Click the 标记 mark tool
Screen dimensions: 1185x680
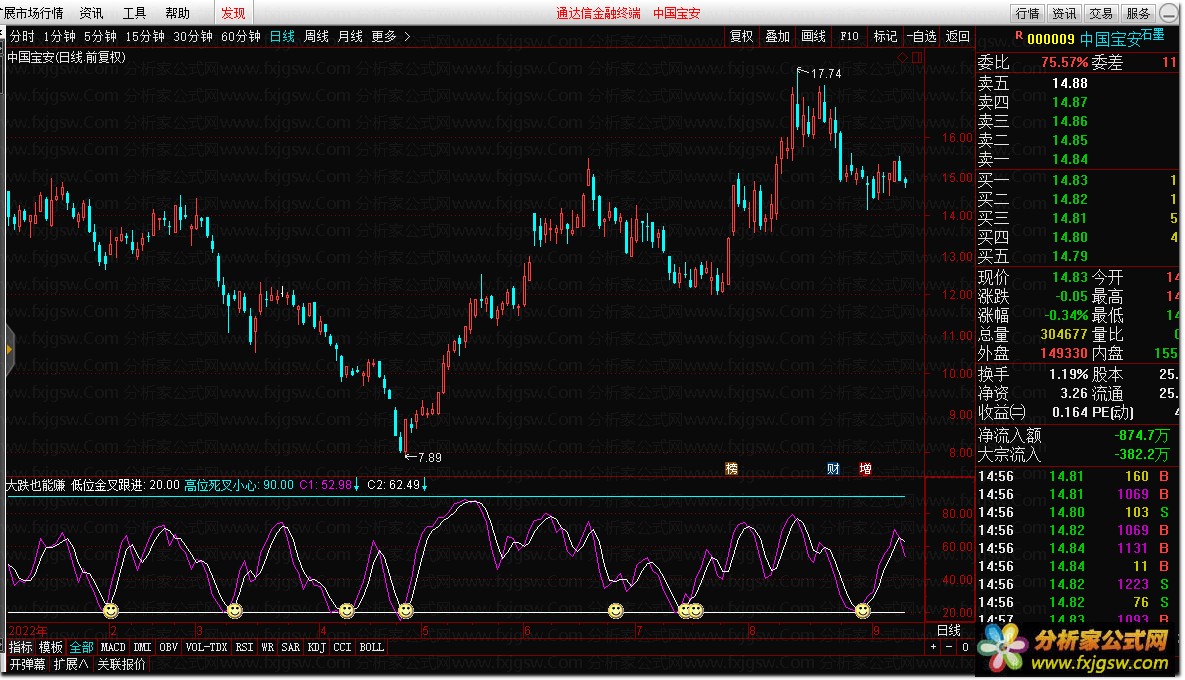click(x=885, y=36)
